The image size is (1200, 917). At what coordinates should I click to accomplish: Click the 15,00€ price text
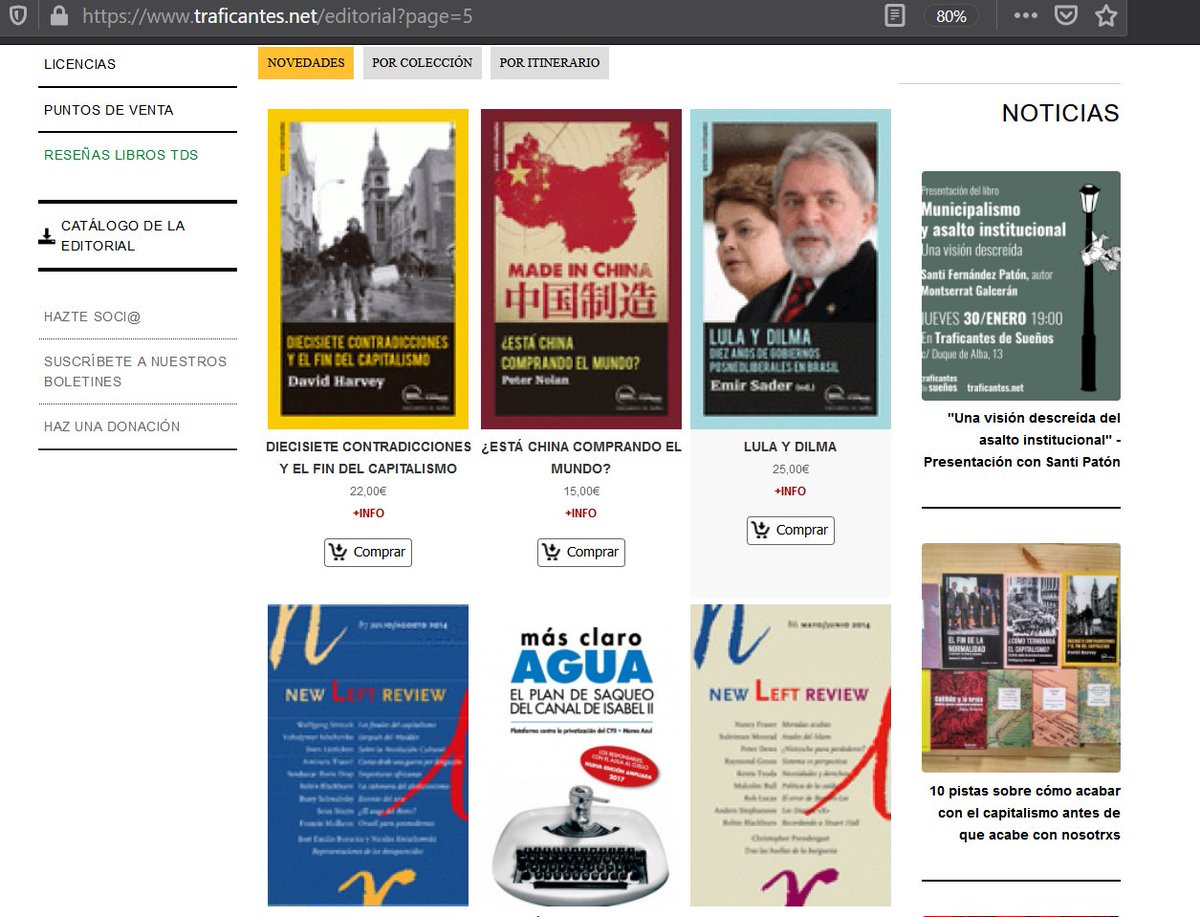tap(581, 491)
